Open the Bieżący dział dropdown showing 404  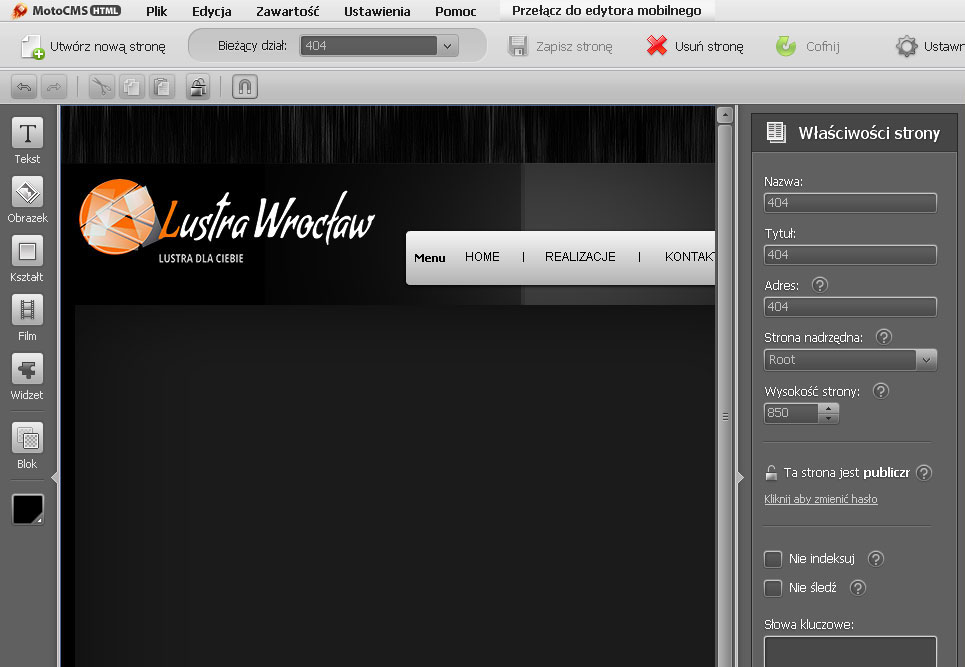pos(447,44)
